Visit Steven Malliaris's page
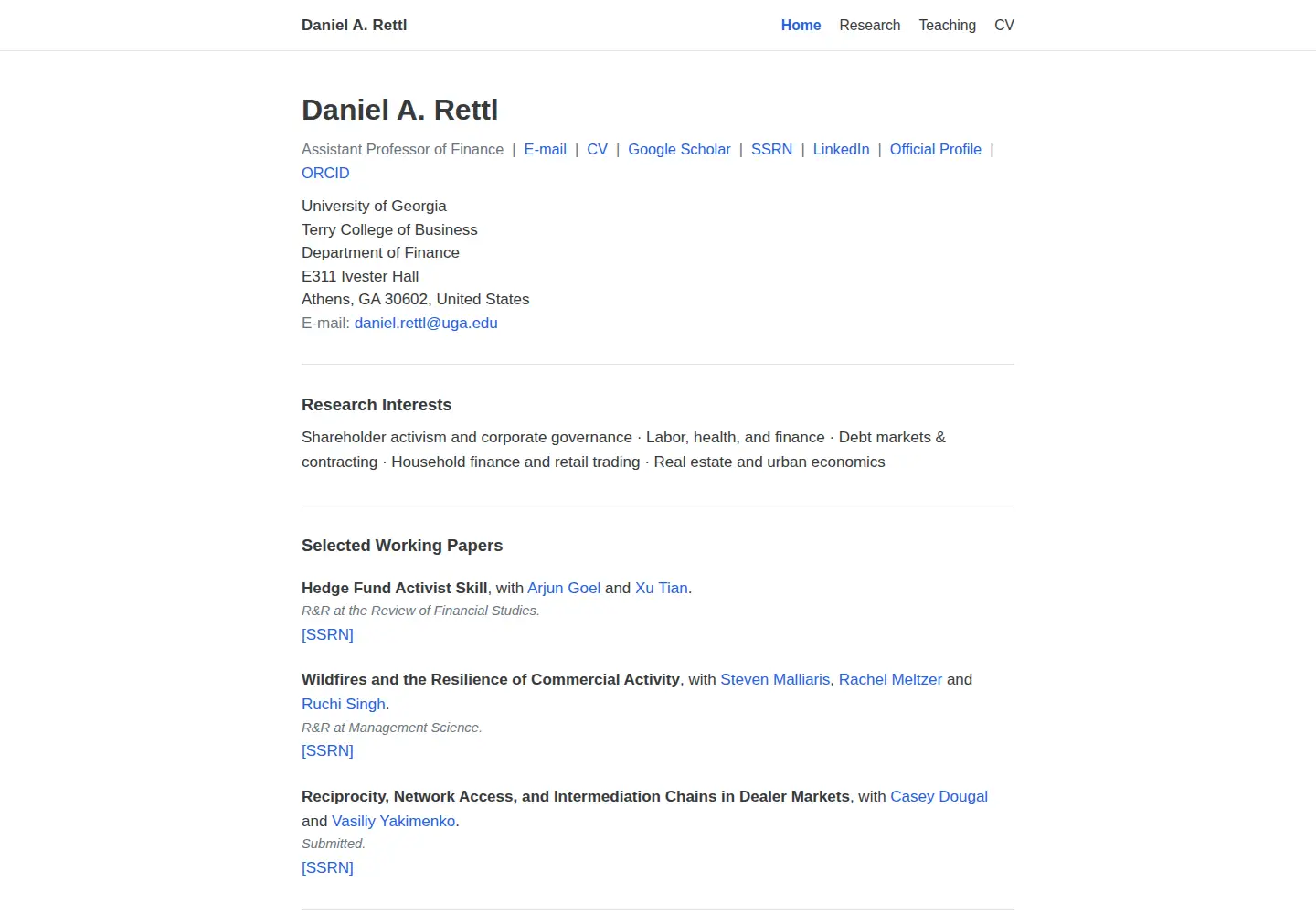Screen dimensions: 1316x914 (775, 680)
